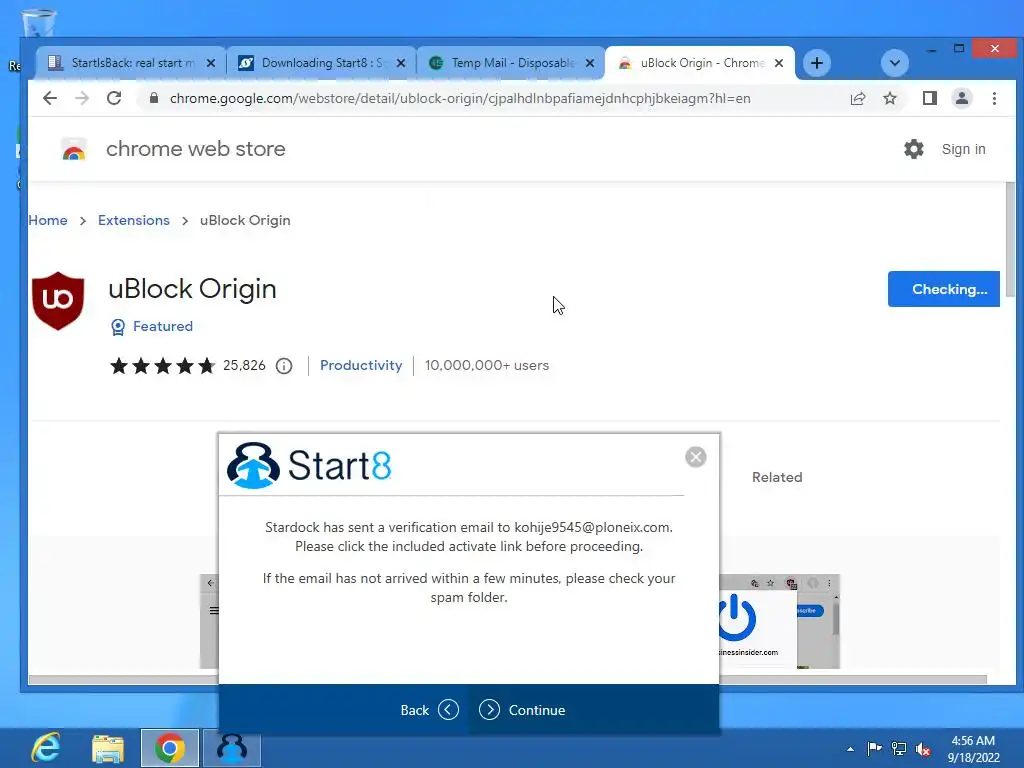
Task: Open a new tab with the plus button
Action: coord(816,63)
